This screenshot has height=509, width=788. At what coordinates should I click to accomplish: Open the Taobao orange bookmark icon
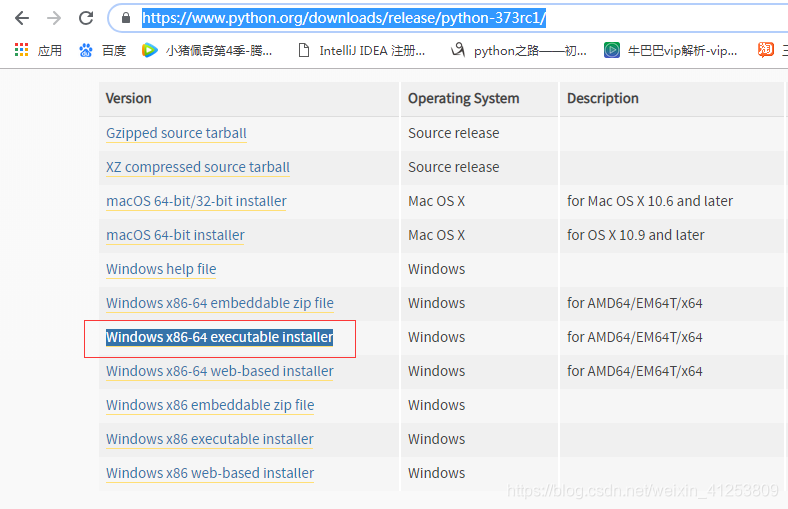[x=765, y=50]
